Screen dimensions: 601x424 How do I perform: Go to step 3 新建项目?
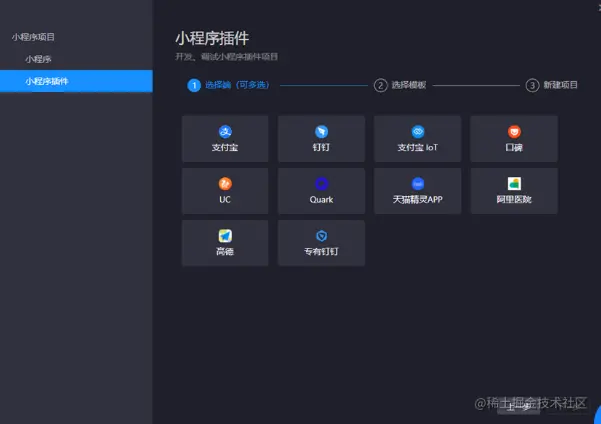click(x=551, y=85)
